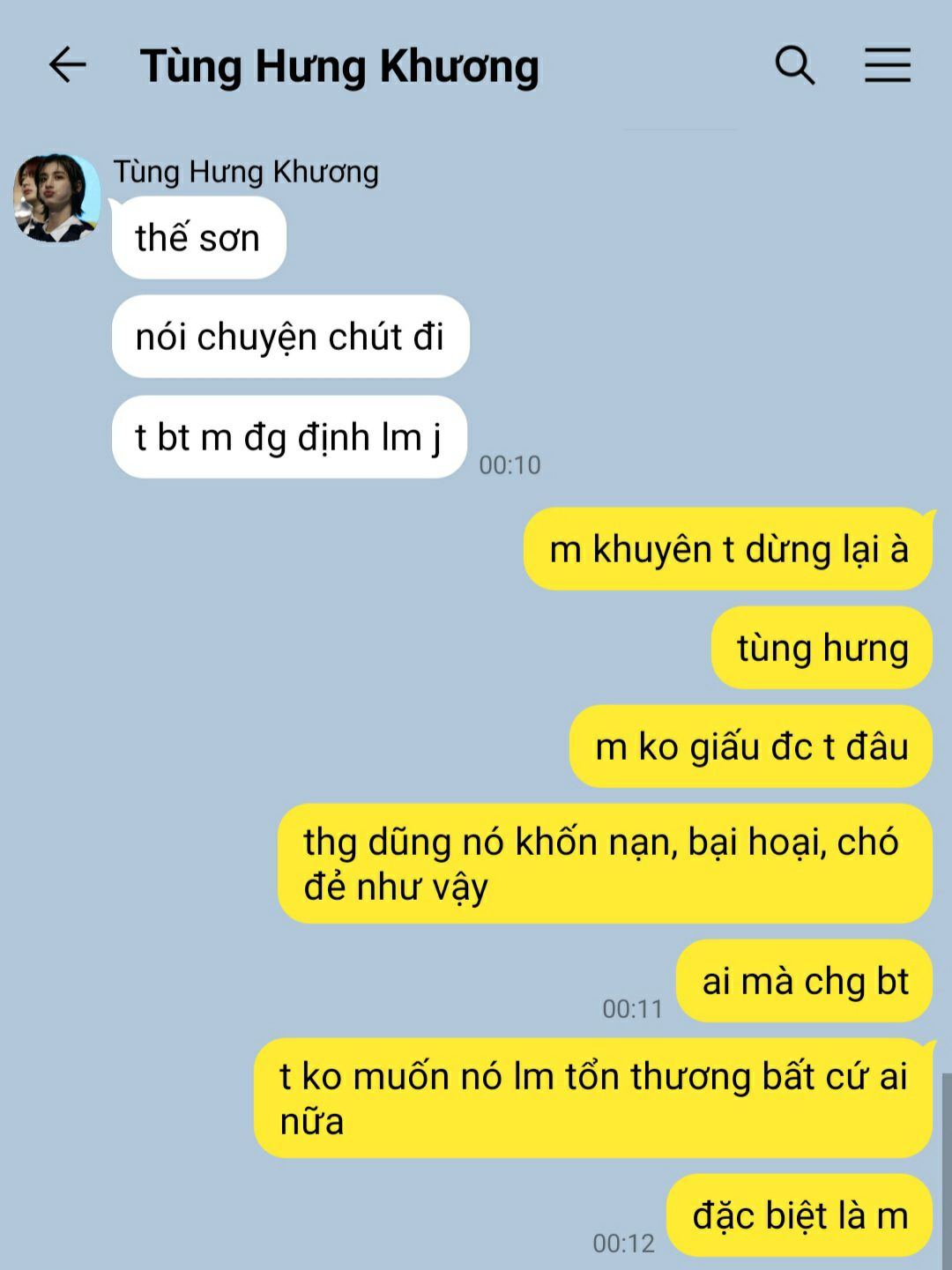This screenshot has height=1270, width=952.
Task: Tap the message starting "thg dũng nó"
Action: point(605,864)
